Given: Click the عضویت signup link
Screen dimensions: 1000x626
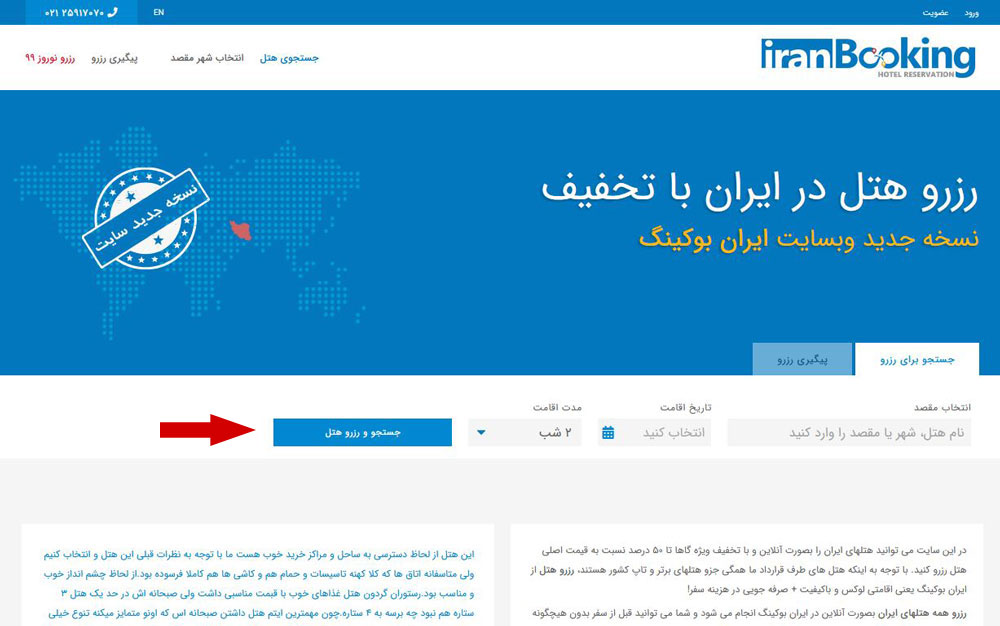Looking at the screenshot, I should [x=935, y=13].
